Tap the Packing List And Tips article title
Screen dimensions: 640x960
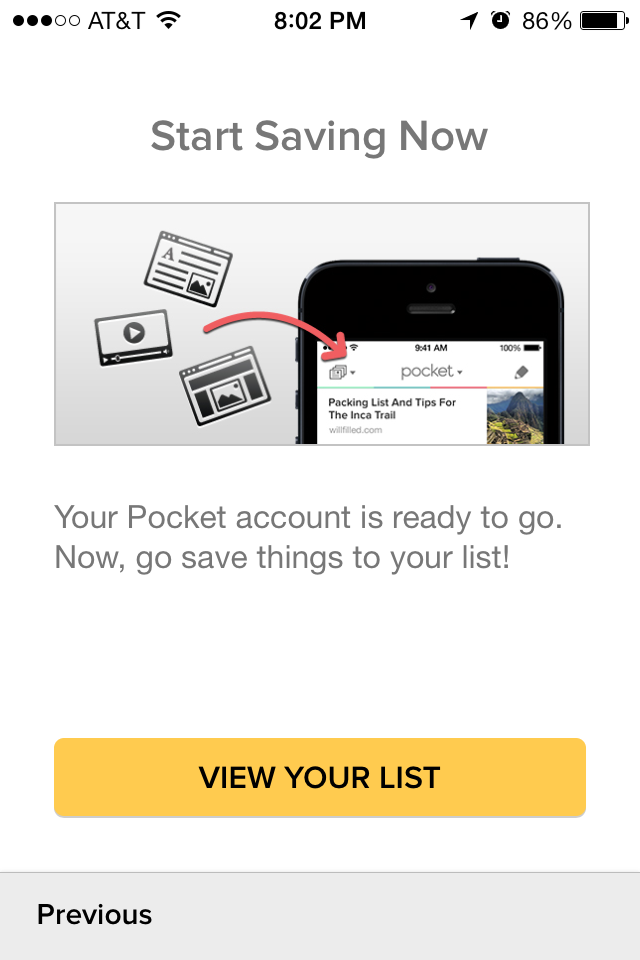click(x=392, y=408)
